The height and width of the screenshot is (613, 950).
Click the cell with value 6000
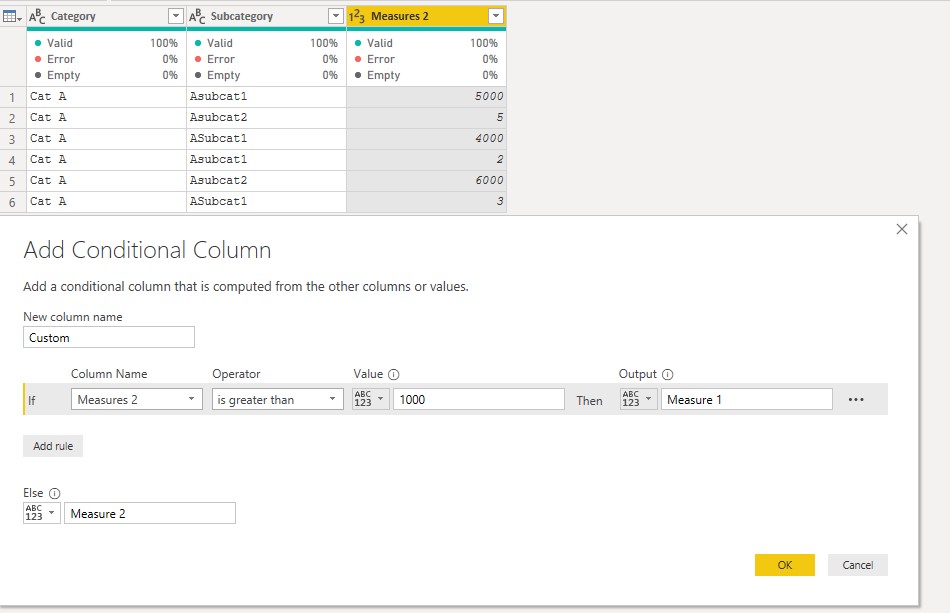coord(427,181)
